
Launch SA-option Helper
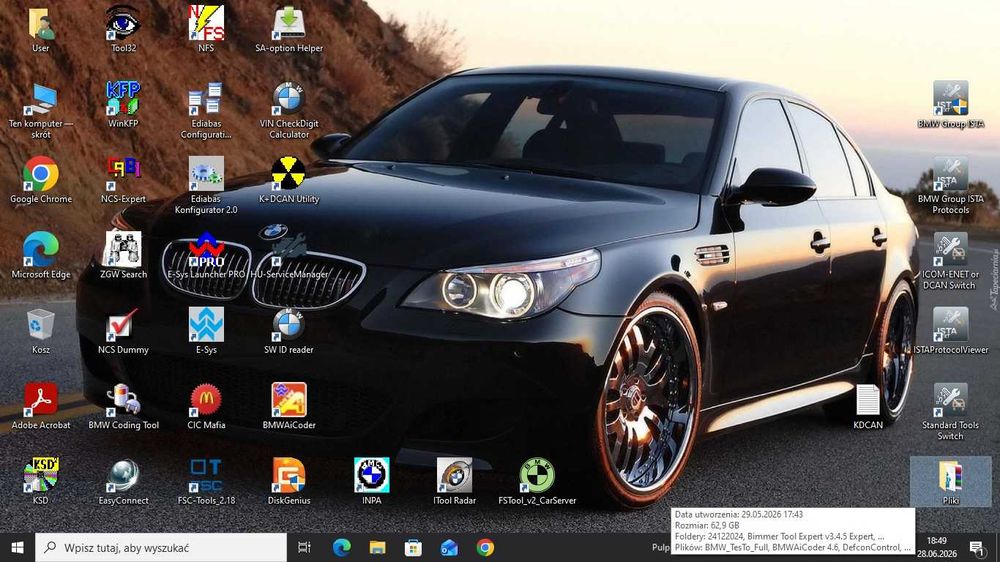[289, 29]
